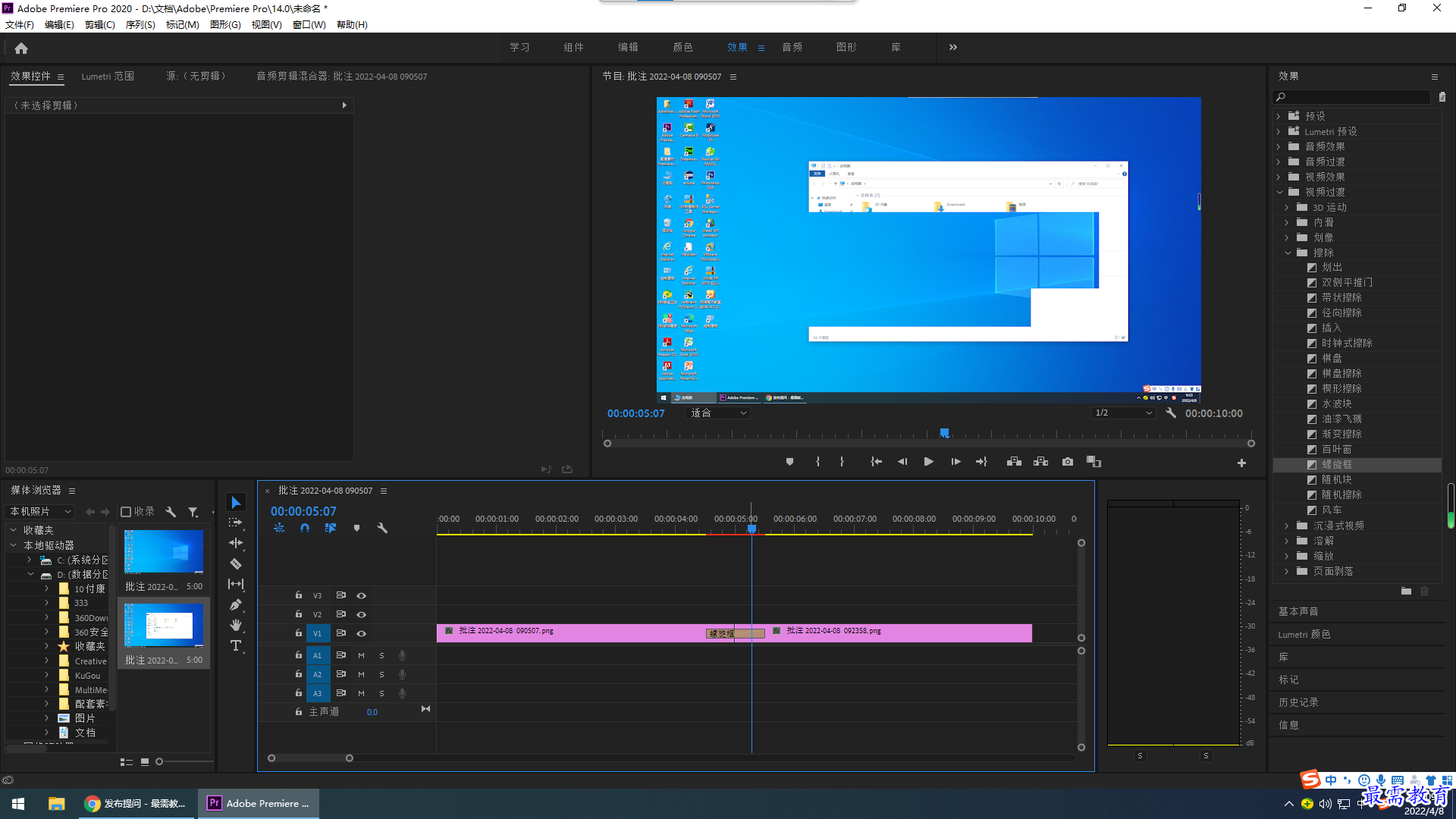
Task: Open the zoom level fit dropdown
Action: (x=717, y=413)
